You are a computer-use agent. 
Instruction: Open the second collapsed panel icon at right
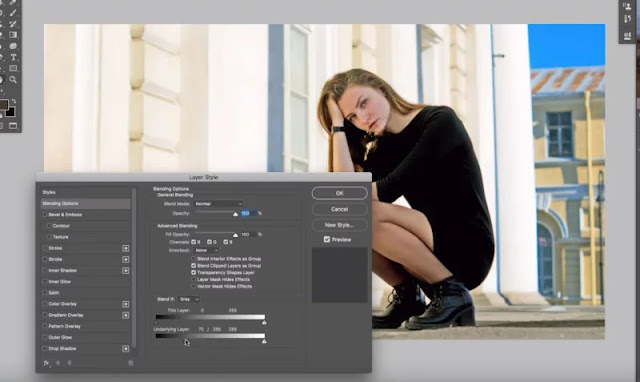(x=627, y=19)
